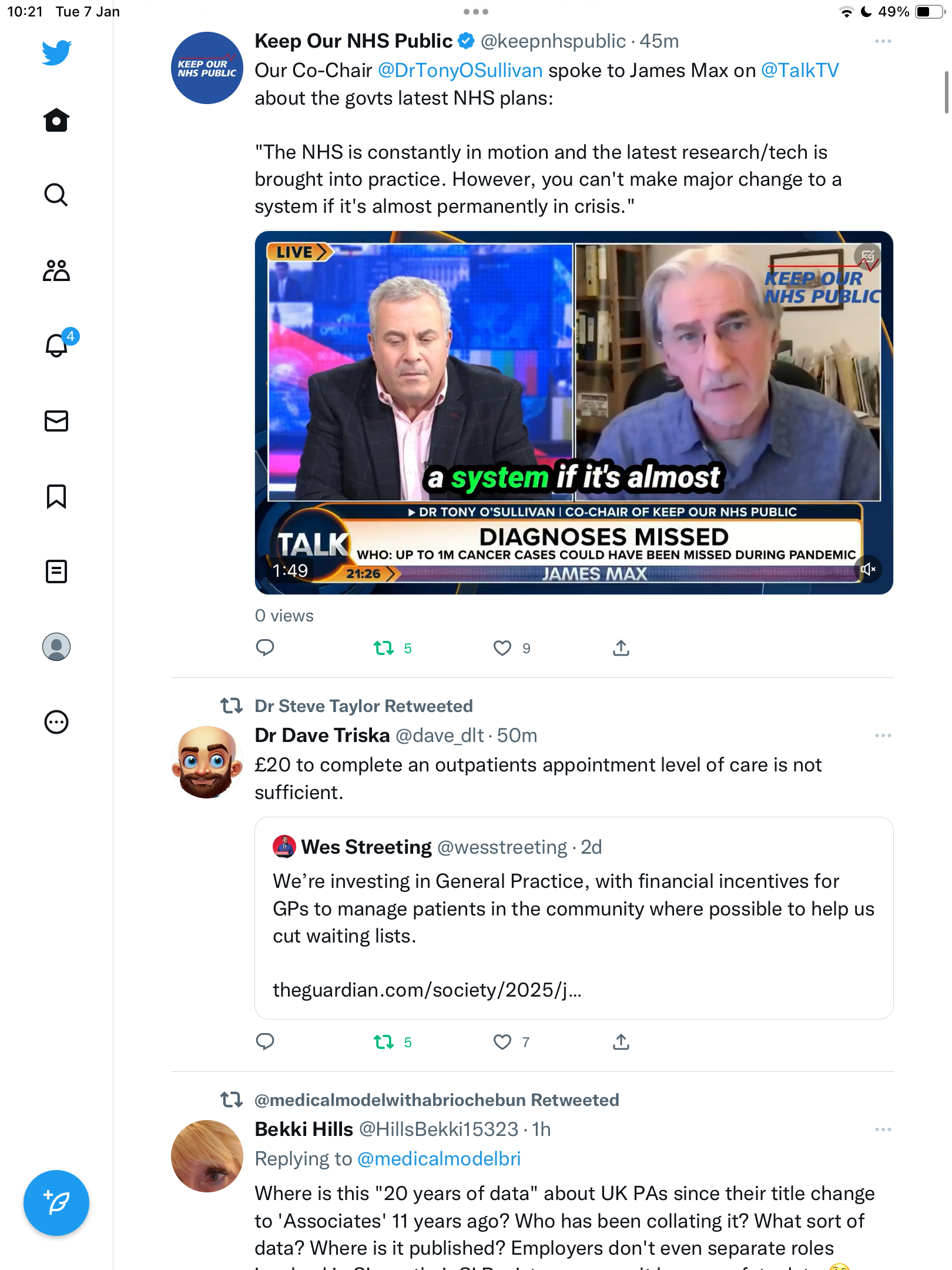This screenshot has height=1270, width=952.
Task: Compose a new tweet with floating button
Action: click(56, 1203)
